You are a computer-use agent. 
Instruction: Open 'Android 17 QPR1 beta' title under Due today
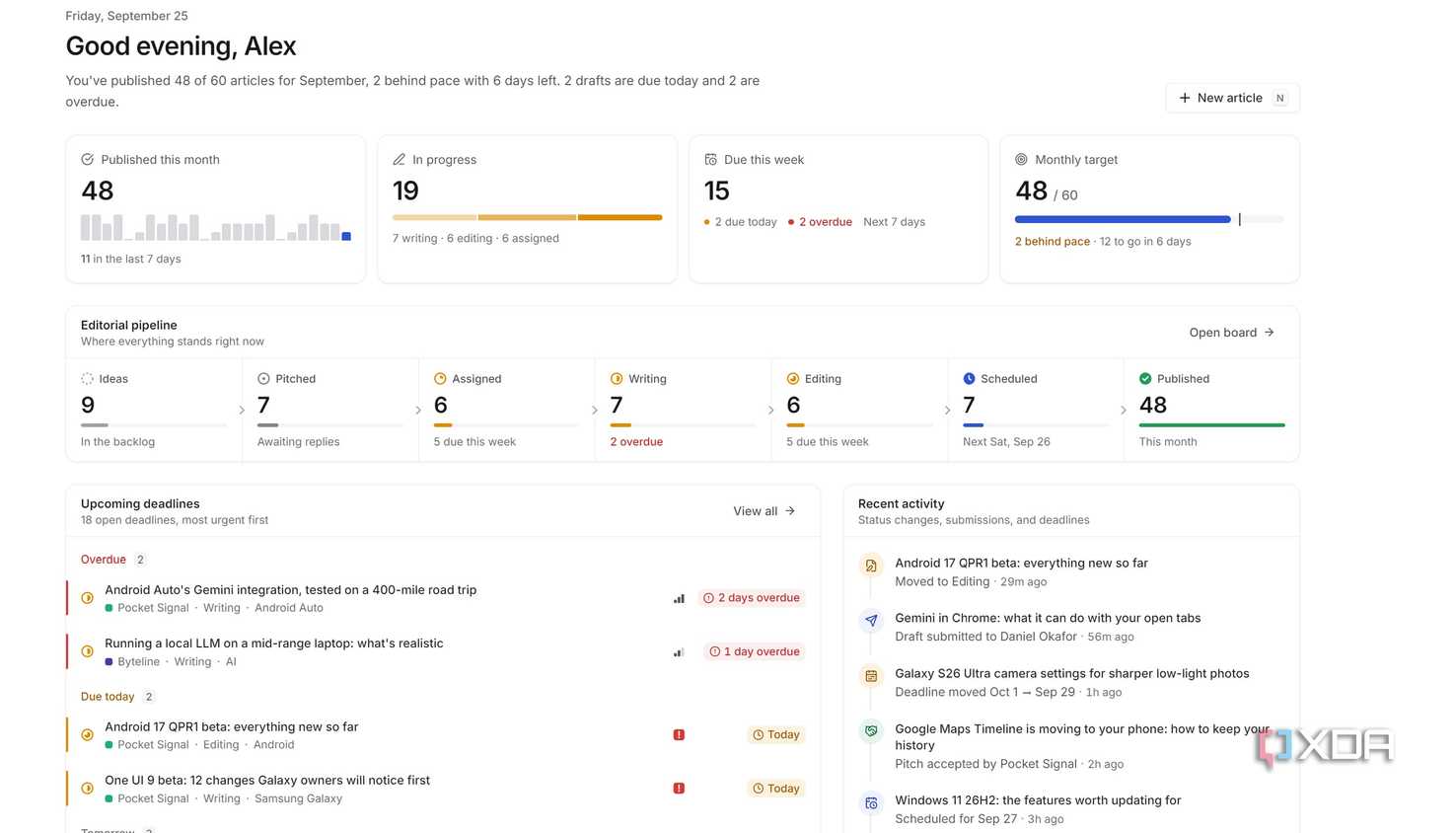tap(232, 727)
